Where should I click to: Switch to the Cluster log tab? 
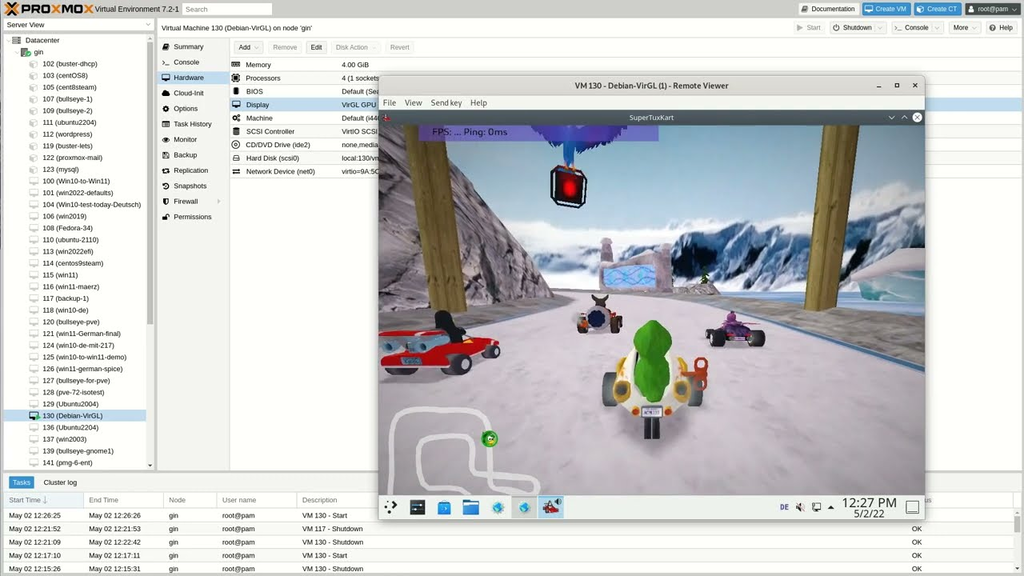(62, 482)
